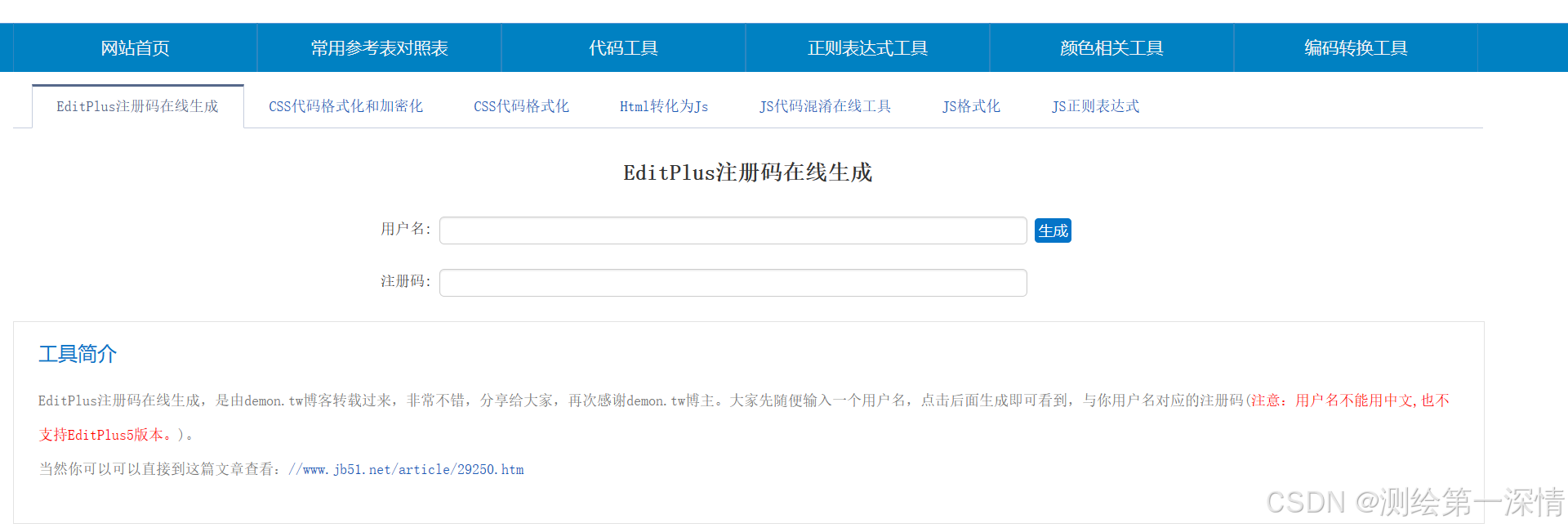Switch to the JS正则表达式 tab
The height and width of the screenshot is (528, 1568).
pos(1096,106)
